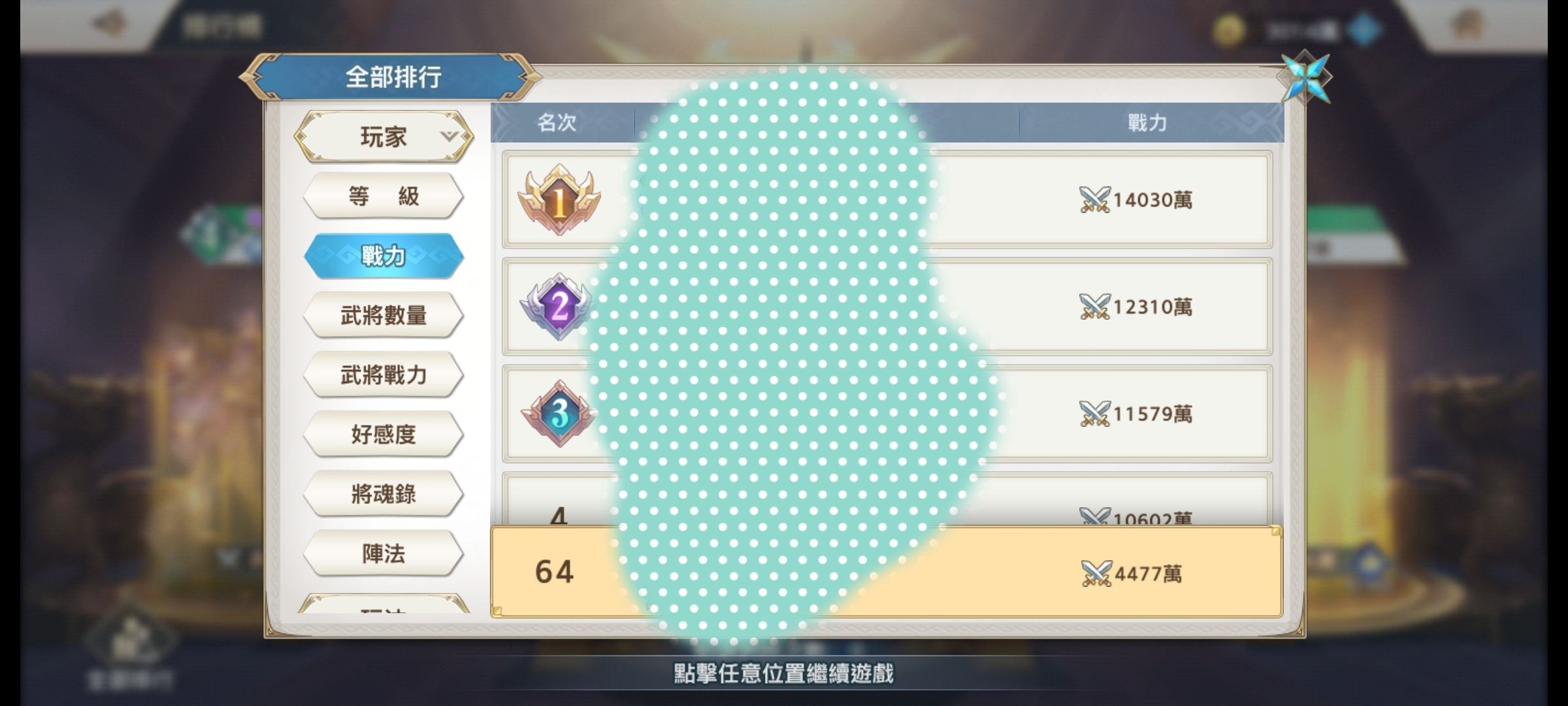Tap 點擊任意位置繼續遊戲 text to continue
The height and width of the screenshot is (706, 1568).
783,673
